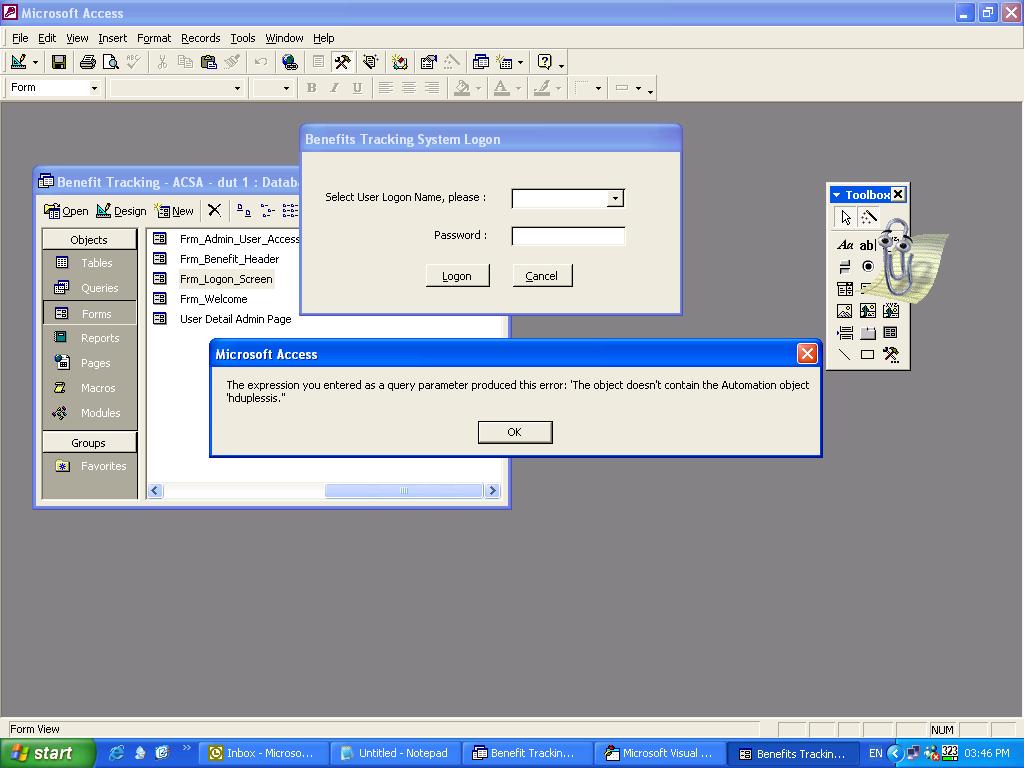
Task: Click the delete X icon in database window
Action: point(214,210)
